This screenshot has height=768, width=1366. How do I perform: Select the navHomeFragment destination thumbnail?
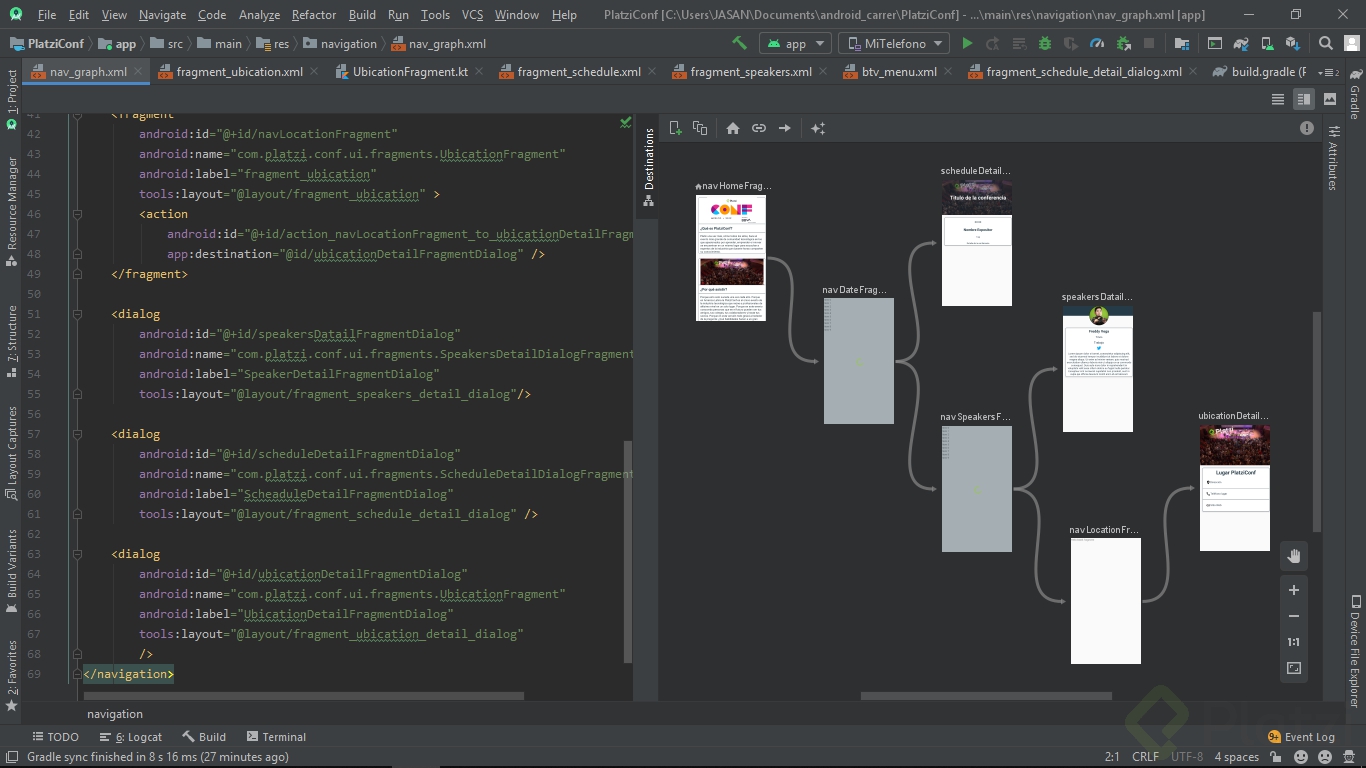[731, 257]
